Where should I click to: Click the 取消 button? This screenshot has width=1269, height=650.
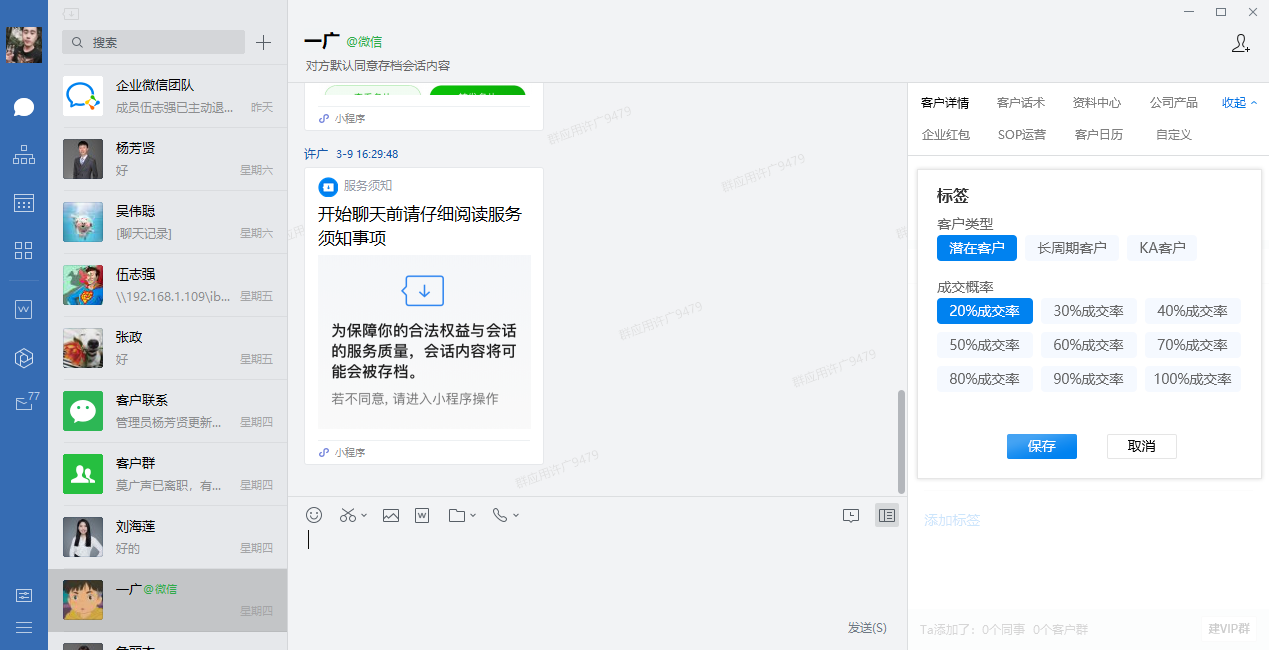pos(1141,446)
